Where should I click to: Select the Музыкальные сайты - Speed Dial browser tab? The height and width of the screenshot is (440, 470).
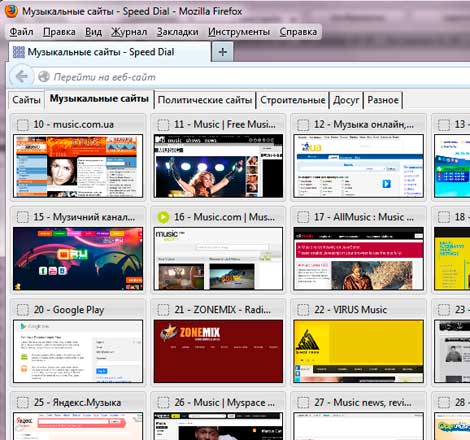click(x=109, y=52)
